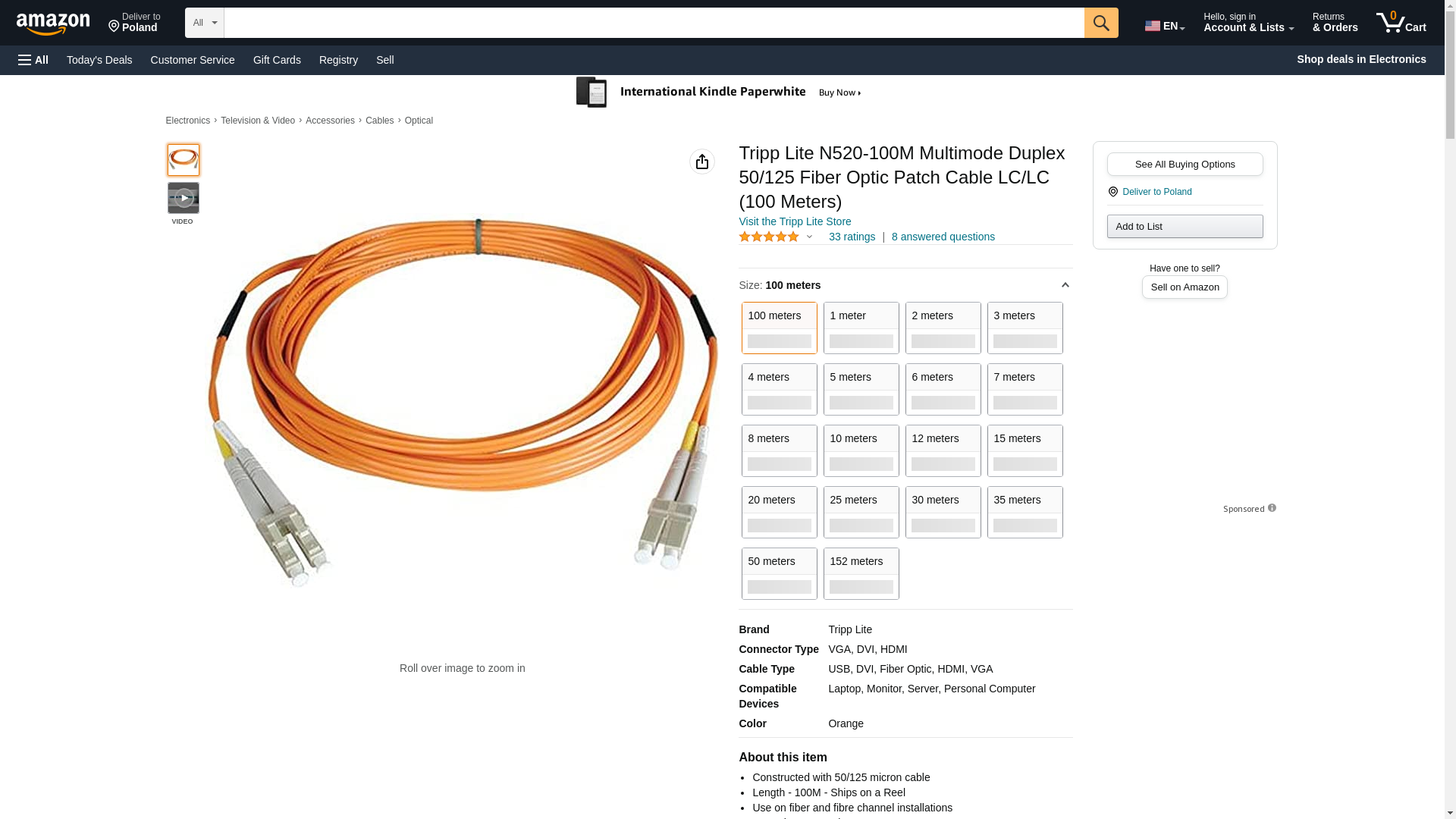Click the Amazon logo
The width and height of the screenshot is (1456, 819).
(x=53, y=24)
